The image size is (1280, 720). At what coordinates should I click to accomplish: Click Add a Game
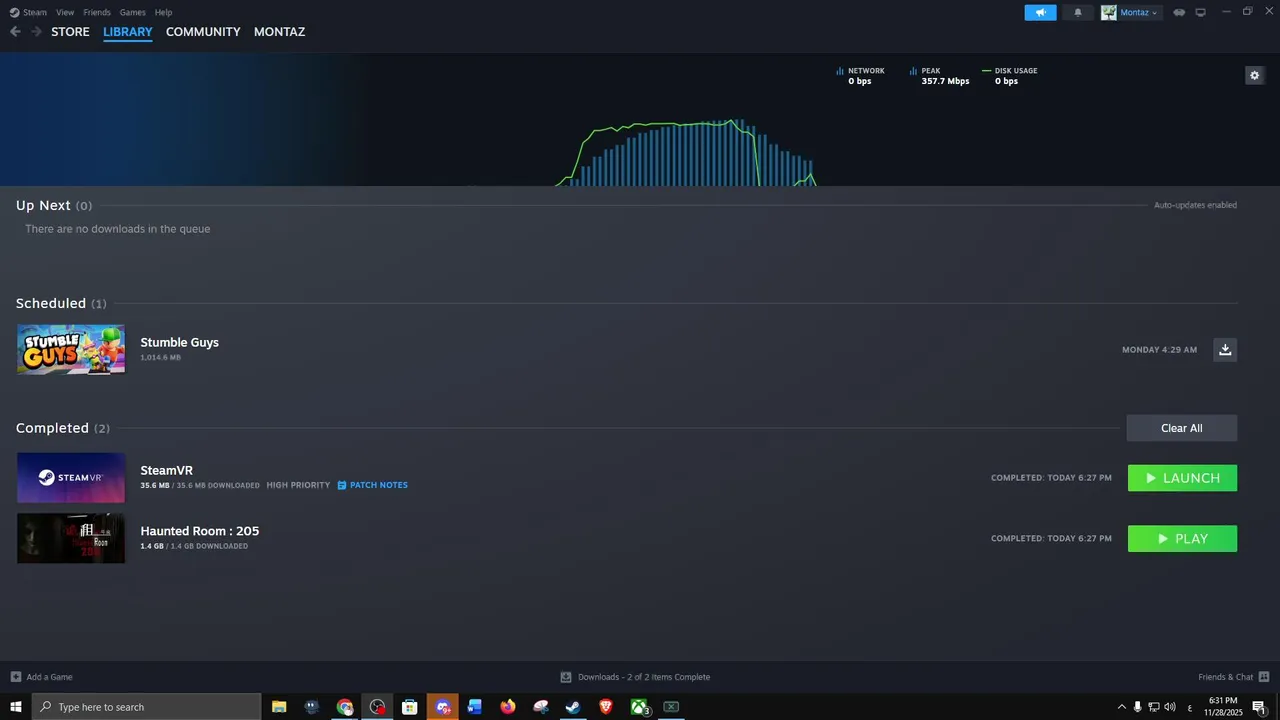(41, 677)
